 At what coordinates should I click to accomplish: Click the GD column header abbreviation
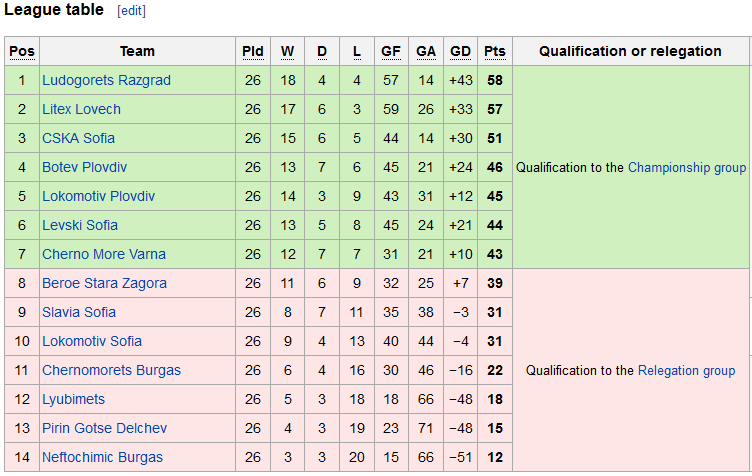tap(460, 51)
